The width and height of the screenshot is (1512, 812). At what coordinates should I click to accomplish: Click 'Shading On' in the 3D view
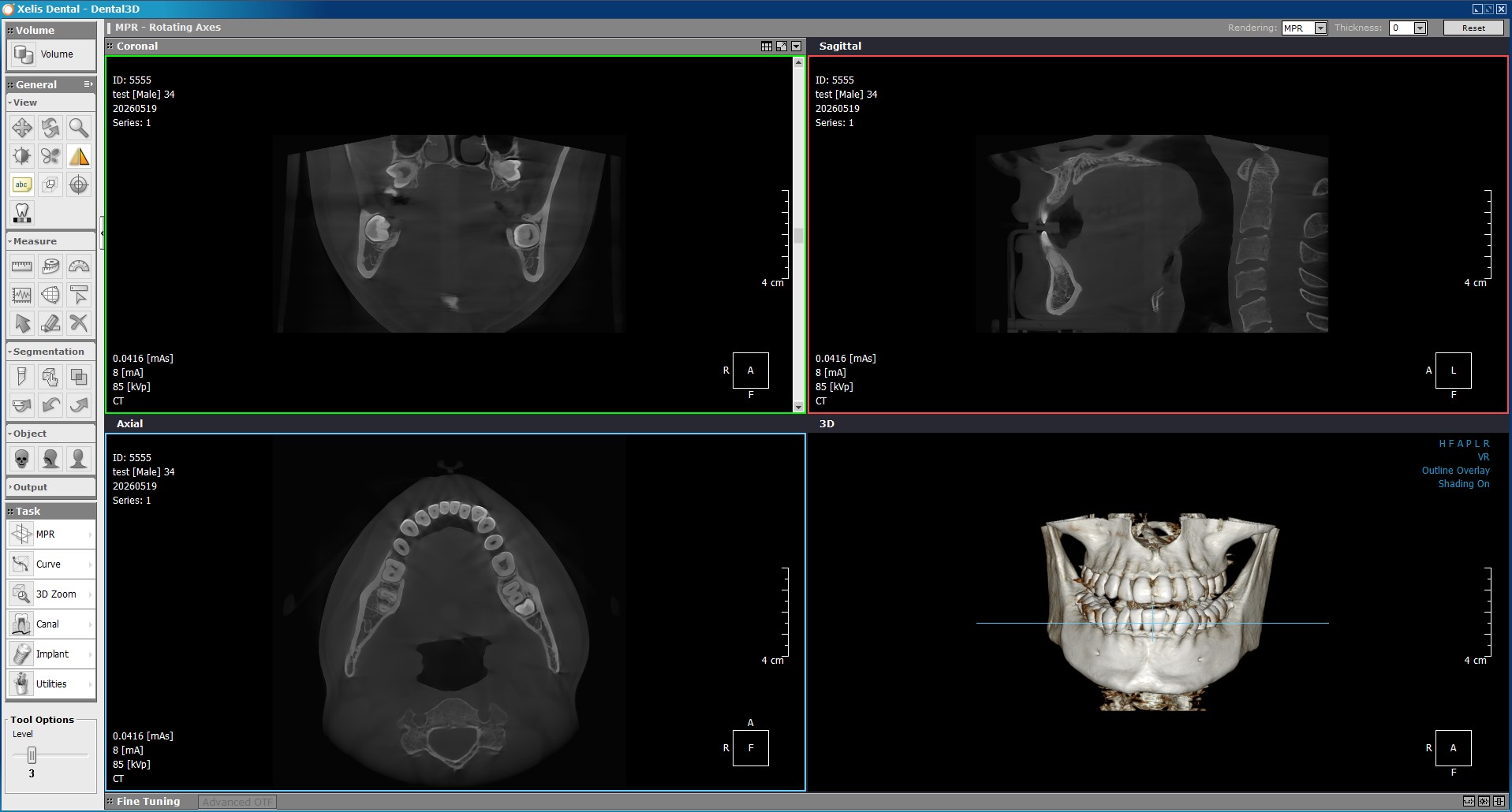click(1463, 484)
